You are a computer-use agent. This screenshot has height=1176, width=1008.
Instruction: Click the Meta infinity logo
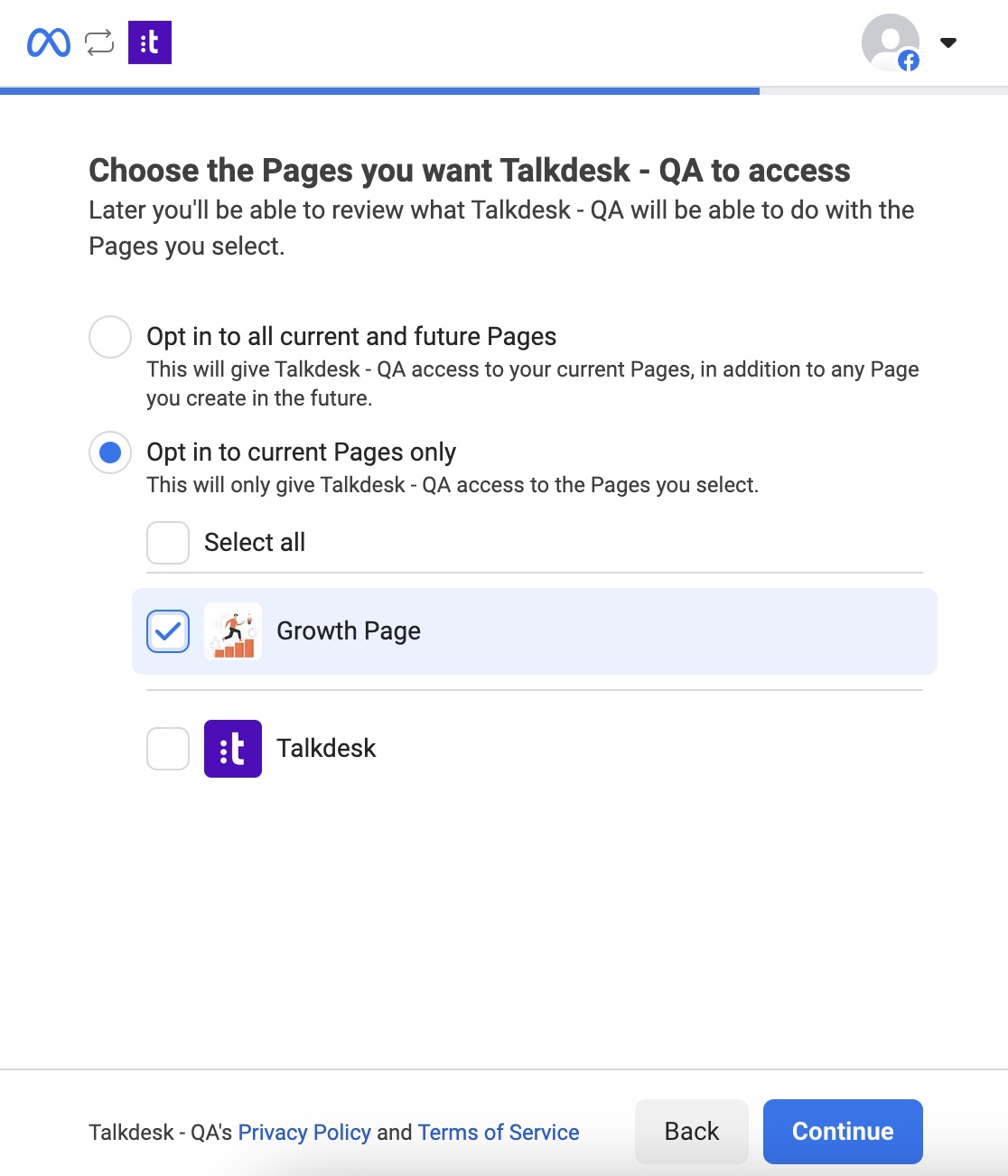49,42
